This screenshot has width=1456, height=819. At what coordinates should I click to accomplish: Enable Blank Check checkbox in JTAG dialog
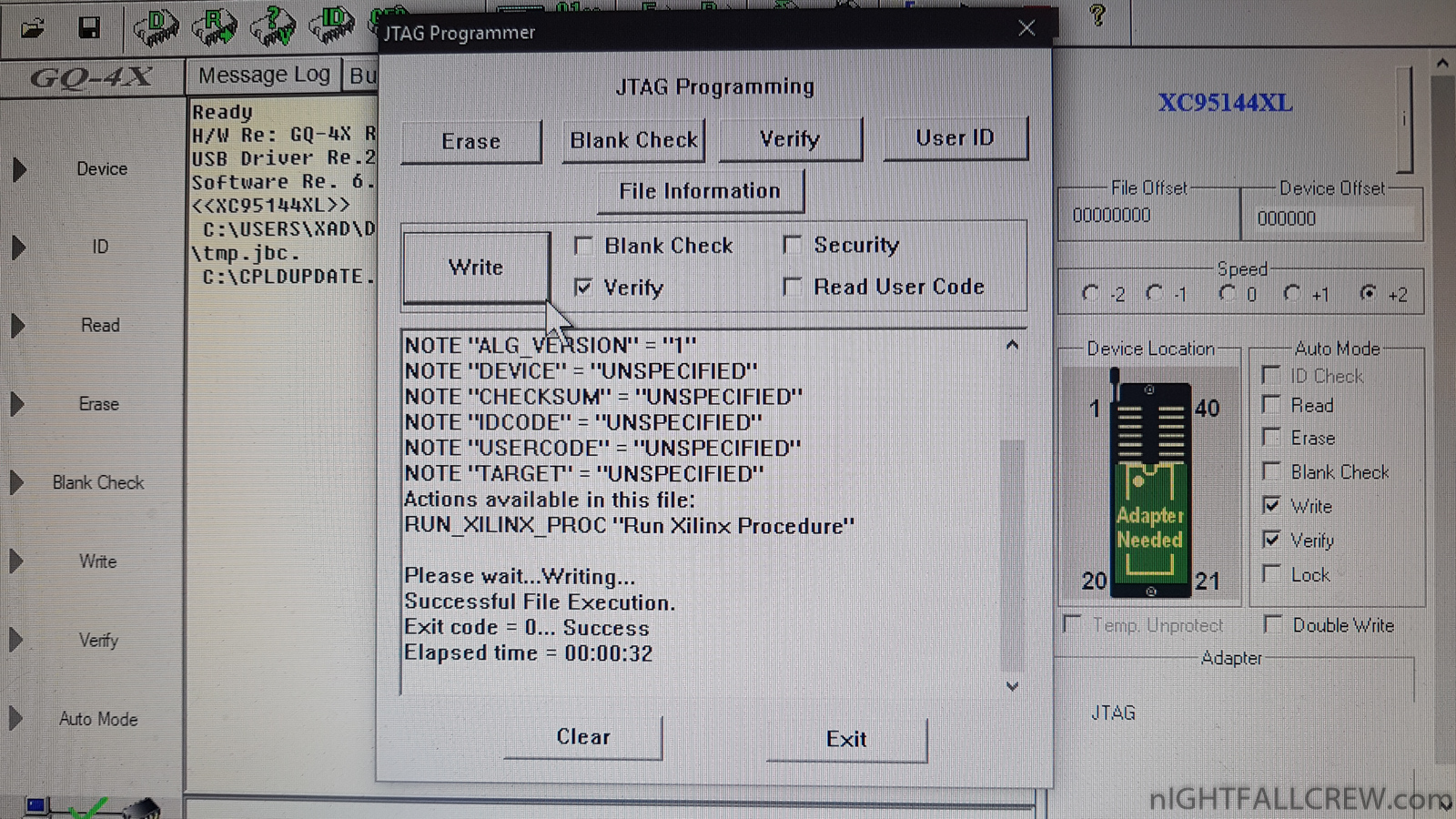(x=583, y=246)
